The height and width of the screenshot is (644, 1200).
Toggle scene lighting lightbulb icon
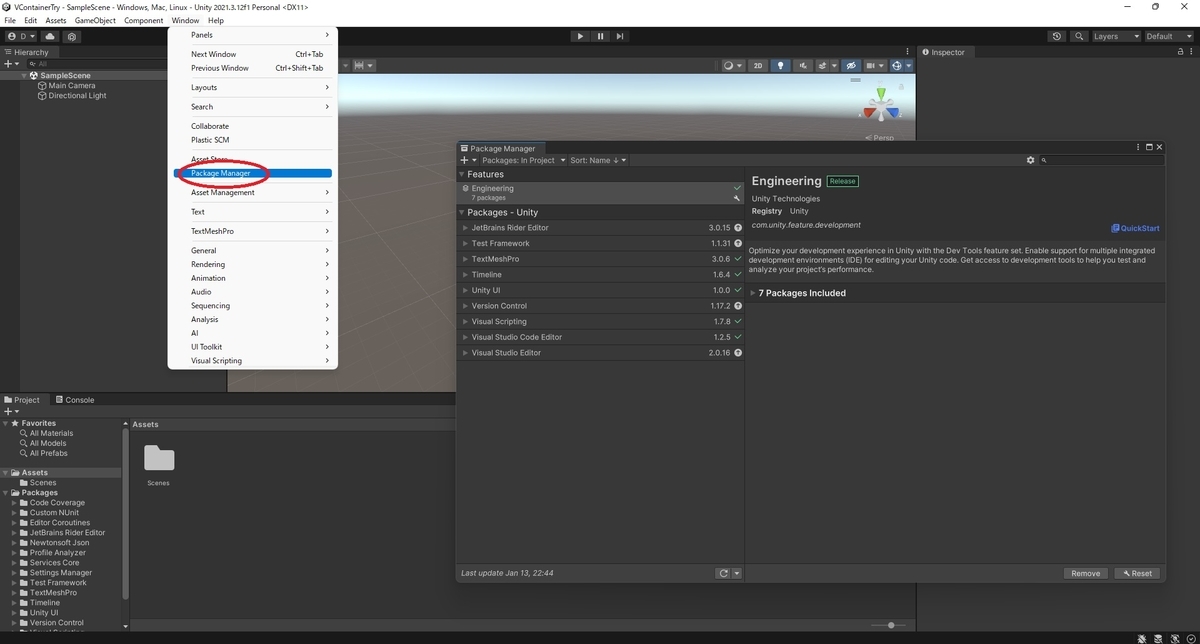tap(780, 66)
